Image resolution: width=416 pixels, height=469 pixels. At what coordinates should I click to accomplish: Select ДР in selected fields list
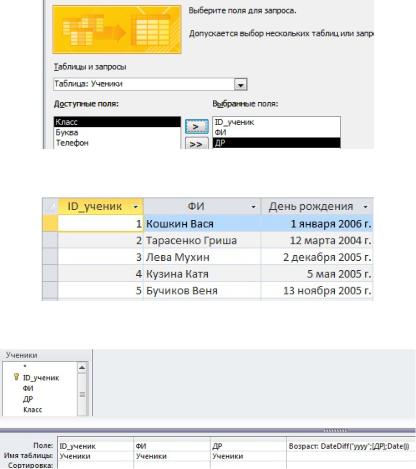tap(276, 143)
